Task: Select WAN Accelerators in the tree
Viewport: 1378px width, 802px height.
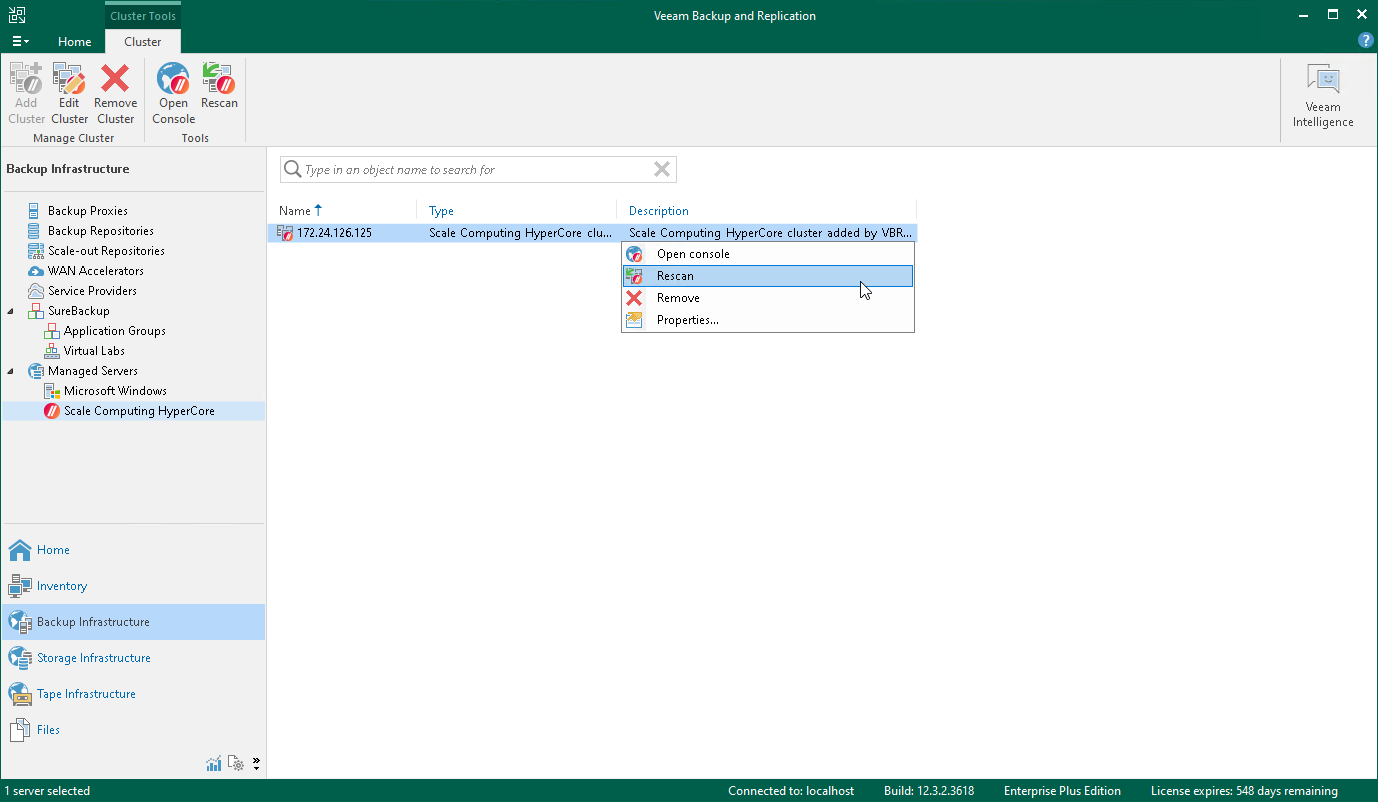Action: [x=96, y=271]
